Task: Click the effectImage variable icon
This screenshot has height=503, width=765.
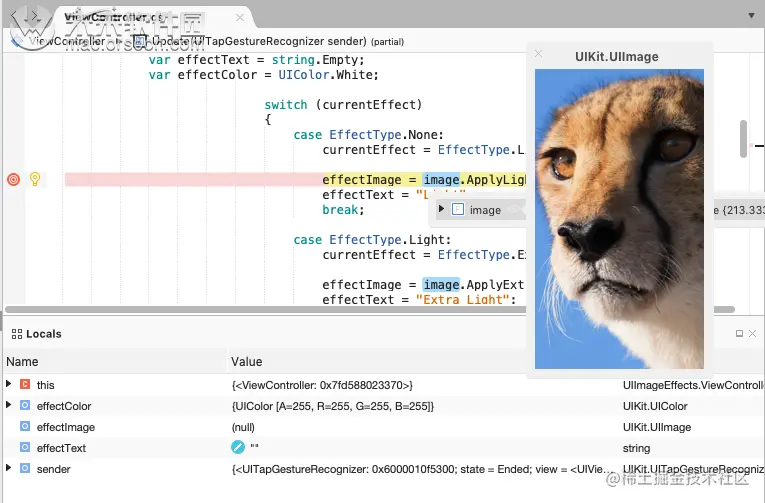Action: pyautogui.click(x=25, y=426)
